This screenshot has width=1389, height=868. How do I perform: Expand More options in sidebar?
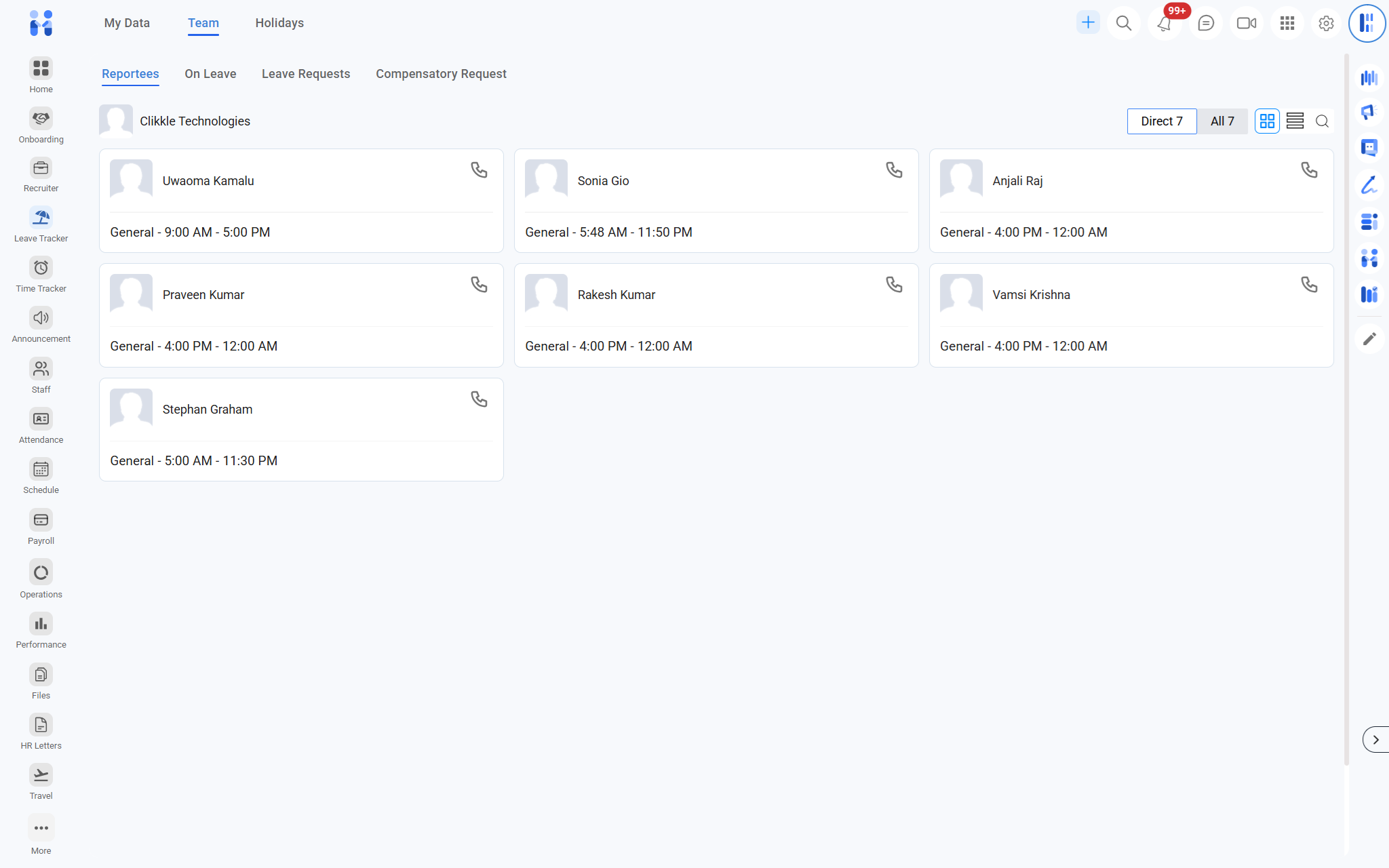41,829
